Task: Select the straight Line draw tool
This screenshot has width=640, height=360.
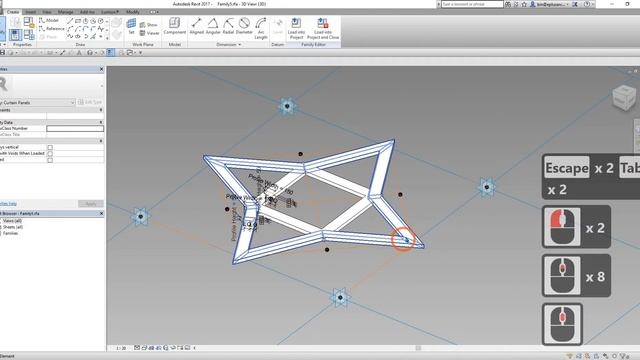Action: point(70,21)
